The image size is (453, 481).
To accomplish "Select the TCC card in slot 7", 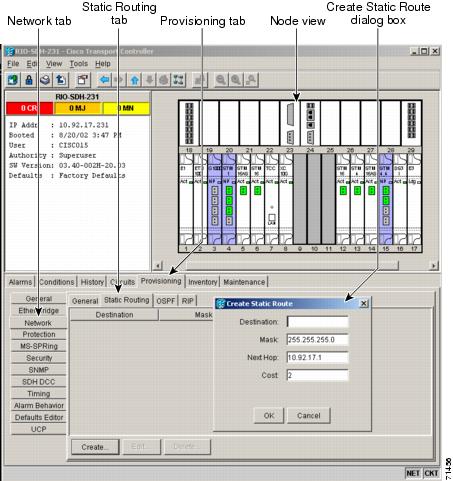I will (x=271, y=199).
